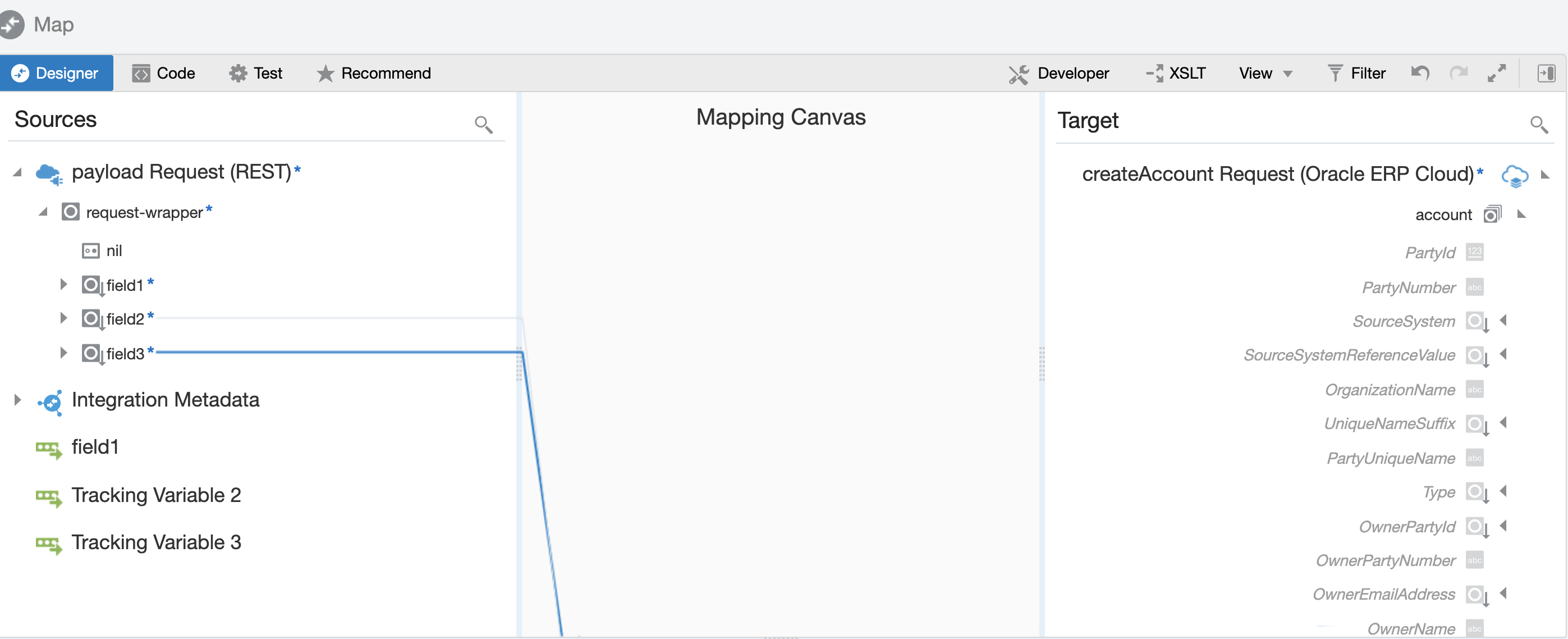Open the View dropdown menu

(x=1265, y=73)
